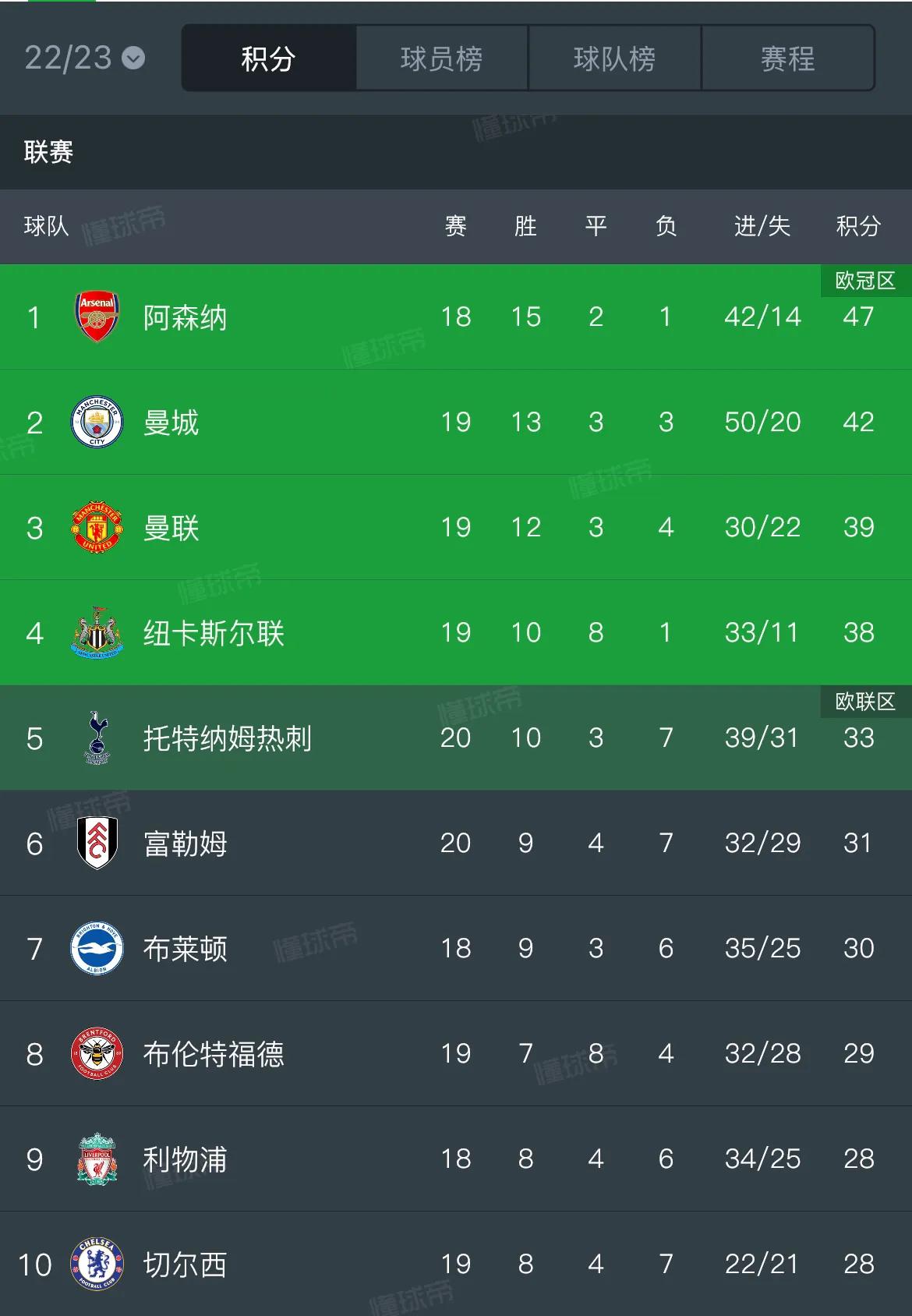Open the 阿森纳 team name link
Screen dimensions: 912x1316
click(186, 317)
